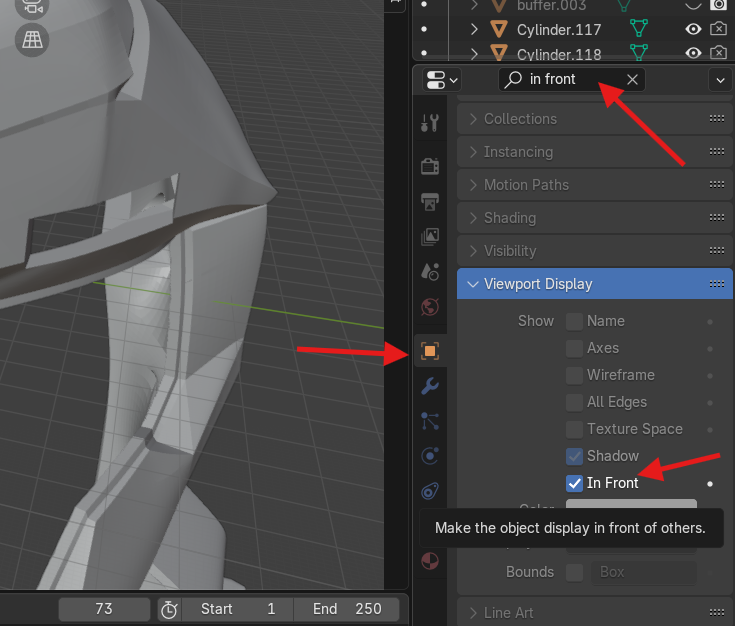
Task: Click the Show Name animate dot
Action: coord(710,322)
